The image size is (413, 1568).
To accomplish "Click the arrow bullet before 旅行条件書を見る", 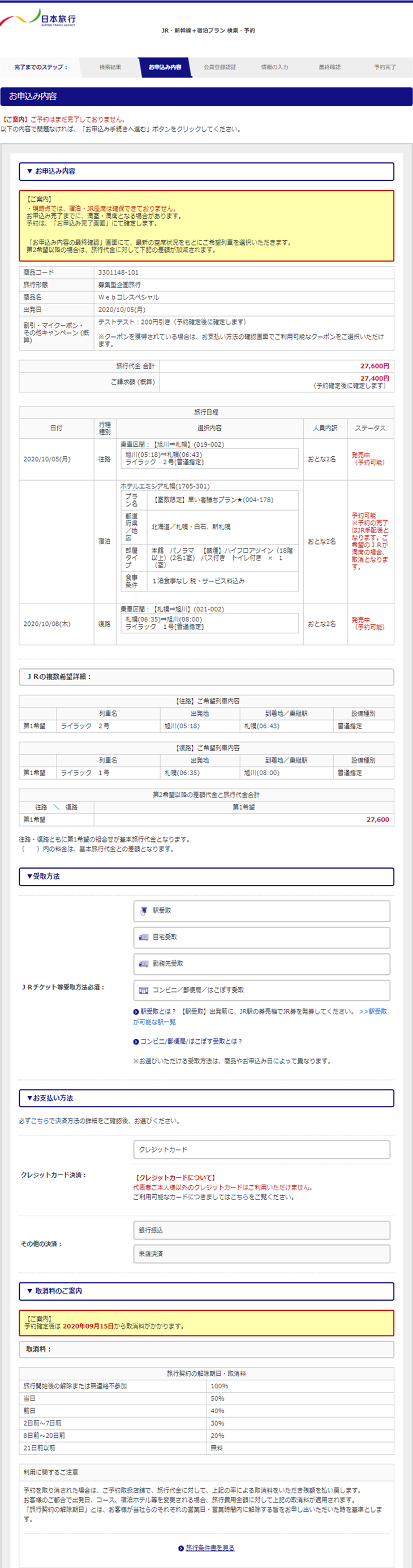I will [x=181, y=1548].
